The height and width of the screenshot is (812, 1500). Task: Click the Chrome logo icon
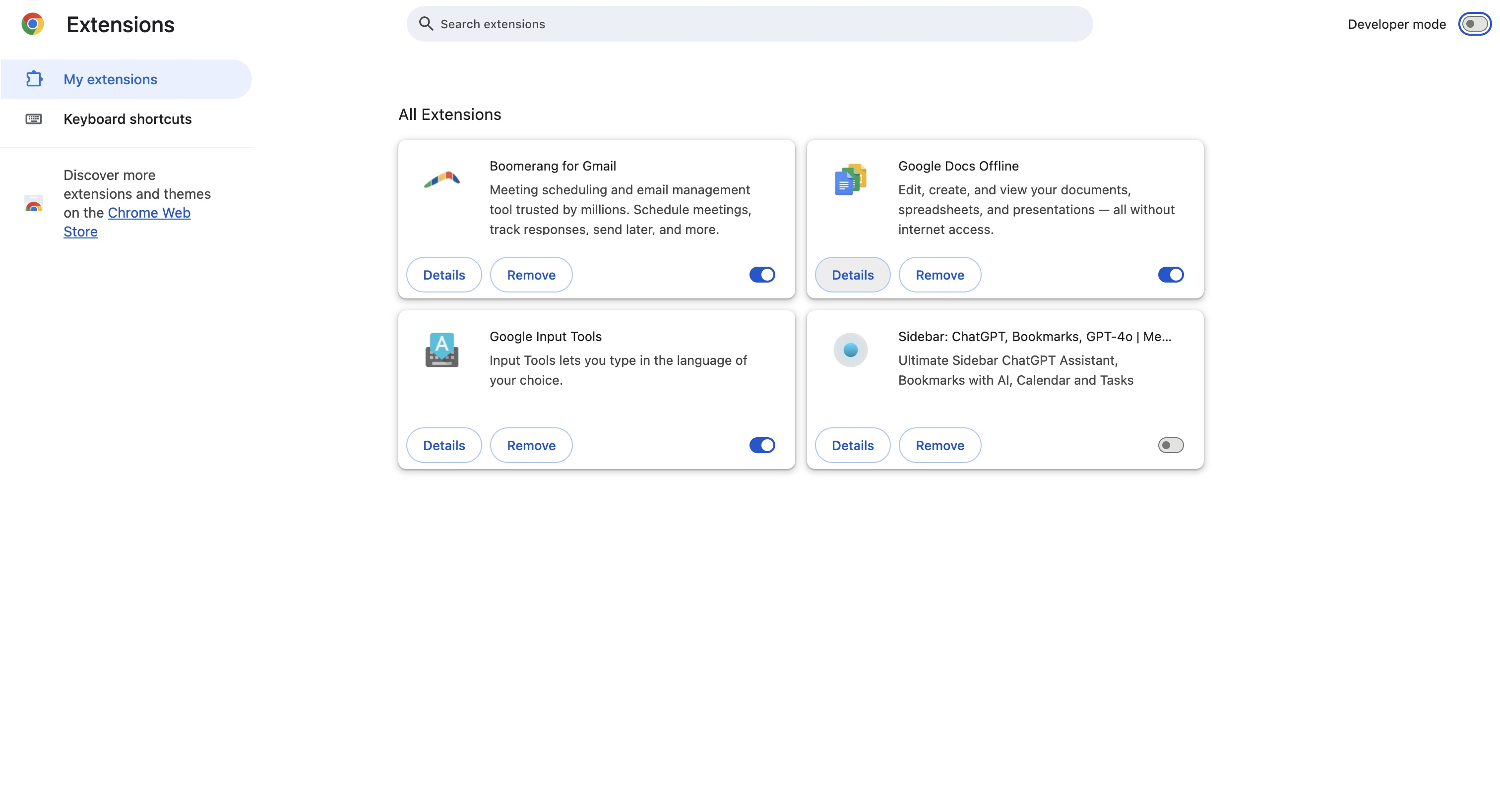(33, 24)
